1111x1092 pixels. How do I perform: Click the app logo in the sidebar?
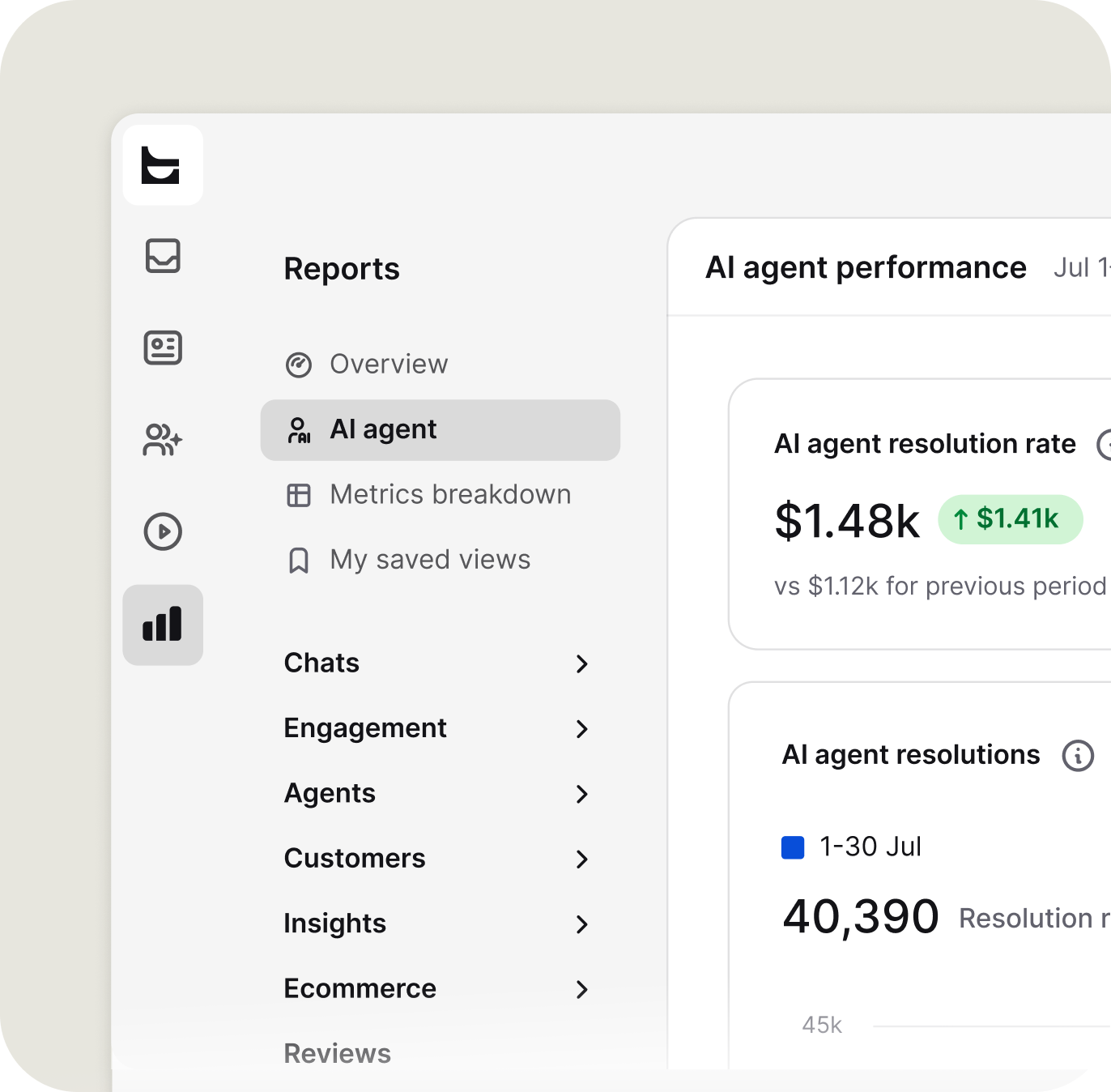point(162,165)
